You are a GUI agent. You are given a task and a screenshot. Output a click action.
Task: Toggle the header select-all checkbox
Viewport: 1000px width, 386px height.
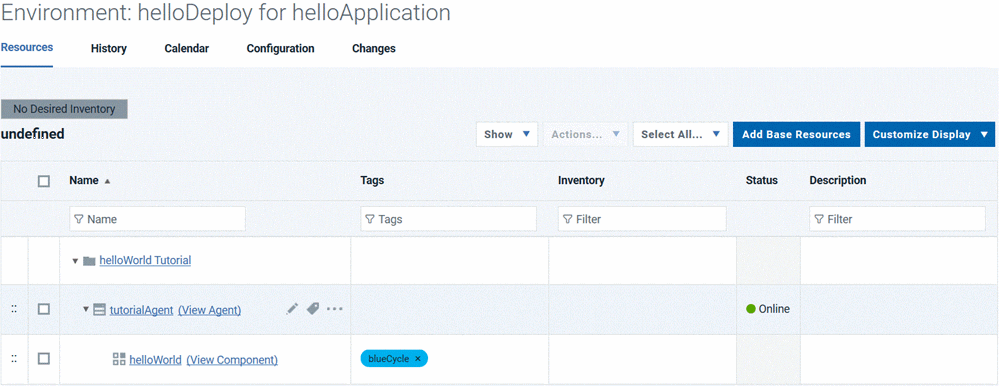(43, 181)
